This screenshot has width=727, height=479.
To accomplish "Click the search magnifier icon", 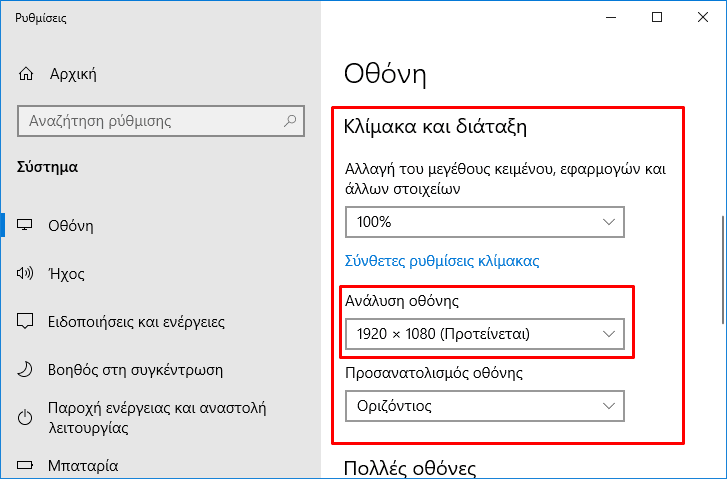I will click(x=291, y=121).
